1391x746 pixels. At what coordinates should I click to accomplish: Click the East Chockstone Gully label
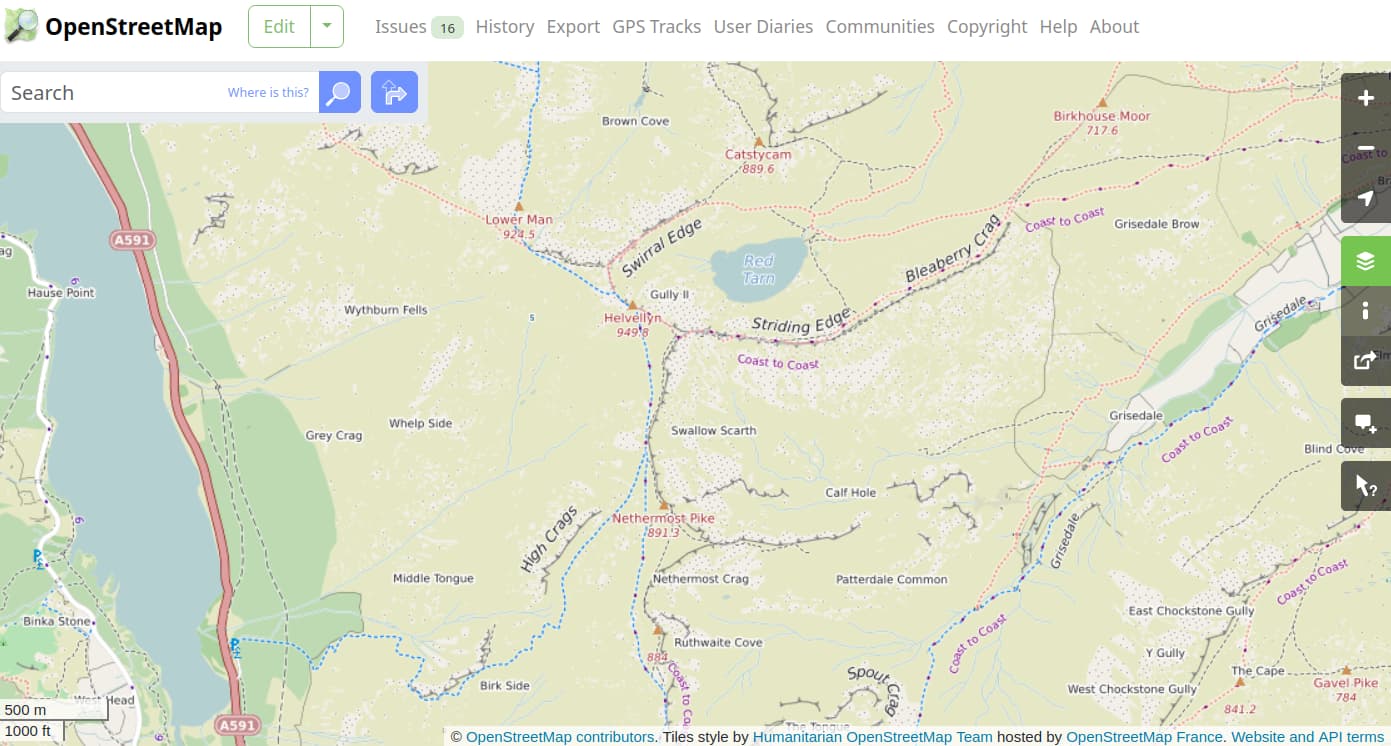tap(1191, 611)
